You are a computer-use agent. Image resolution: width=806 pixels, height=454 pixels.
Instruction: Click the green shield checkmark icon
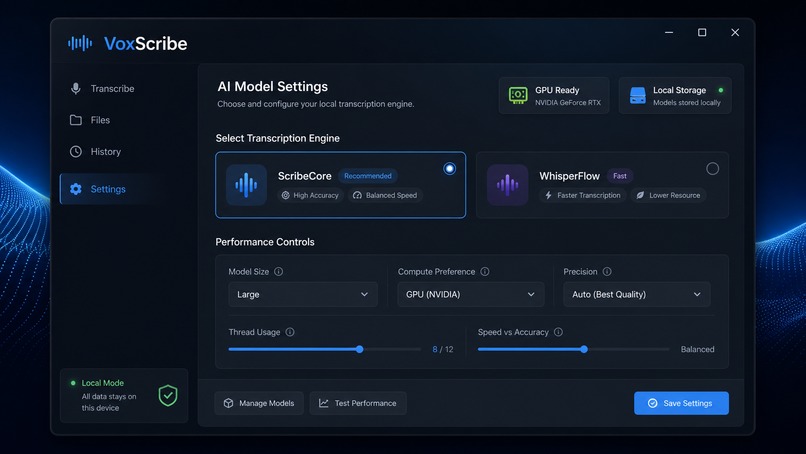click(x=168, y=395)
